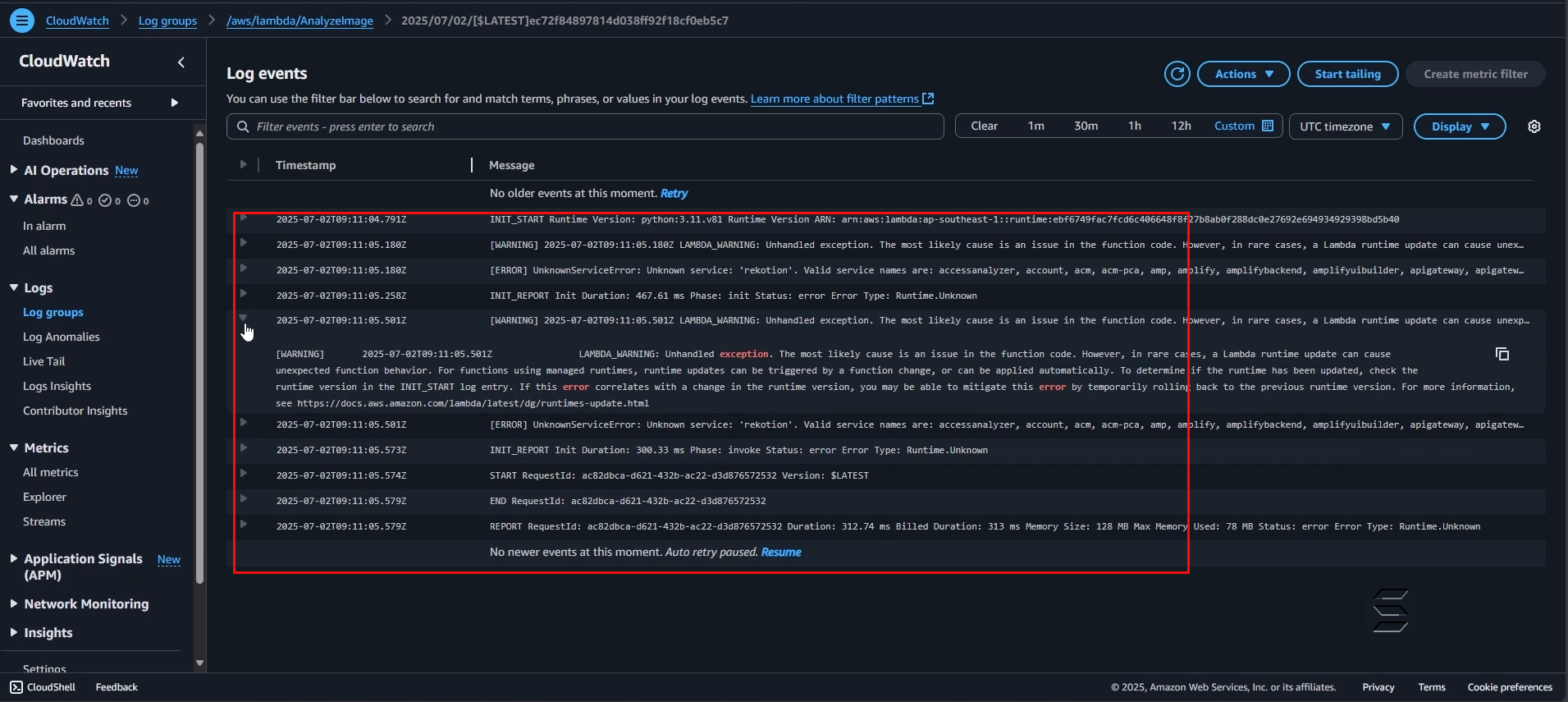This screenshot has height=702, width=1568.
Task: Open Streams sidebar item
Action: pyautogui.click(x=44, y=521)
